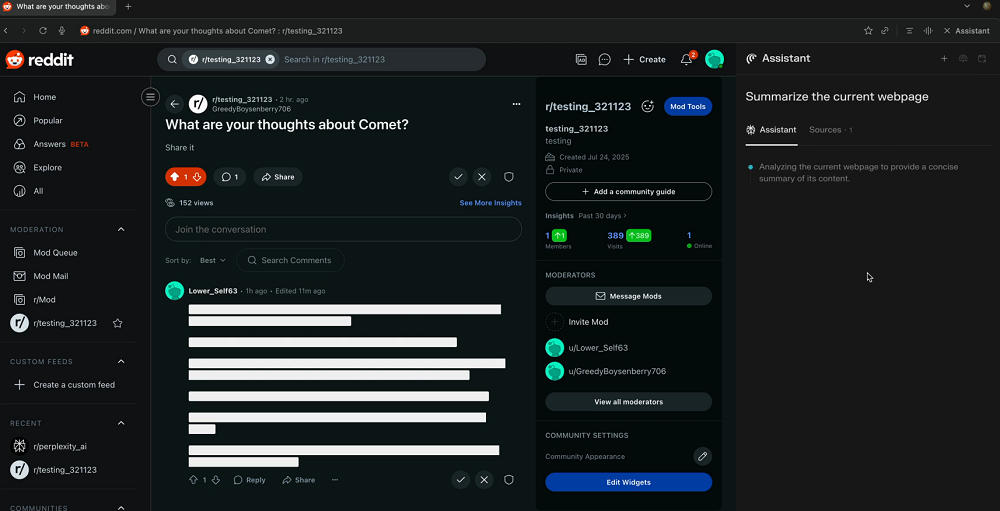Viewport: 1000px width, 511px height.
Task: Open the notifications bell icon
Action: point(686,60)
